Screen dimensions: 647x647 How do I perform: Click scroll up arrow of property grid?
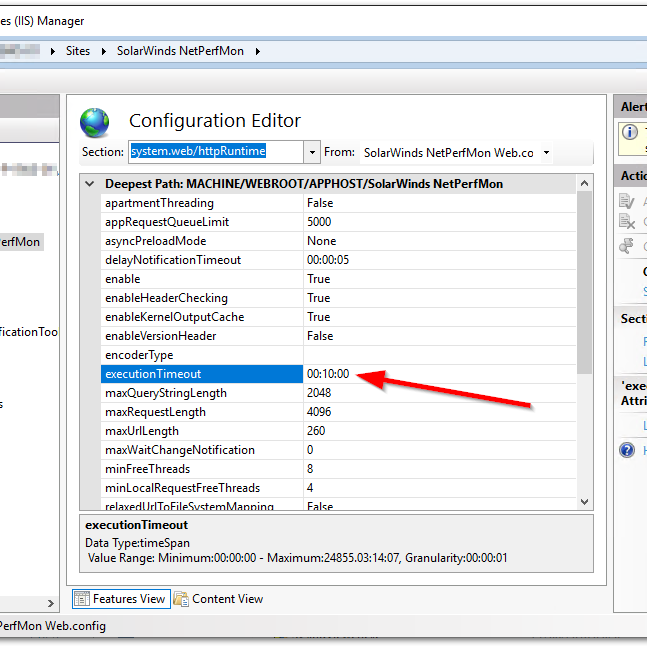click(584, 183)
